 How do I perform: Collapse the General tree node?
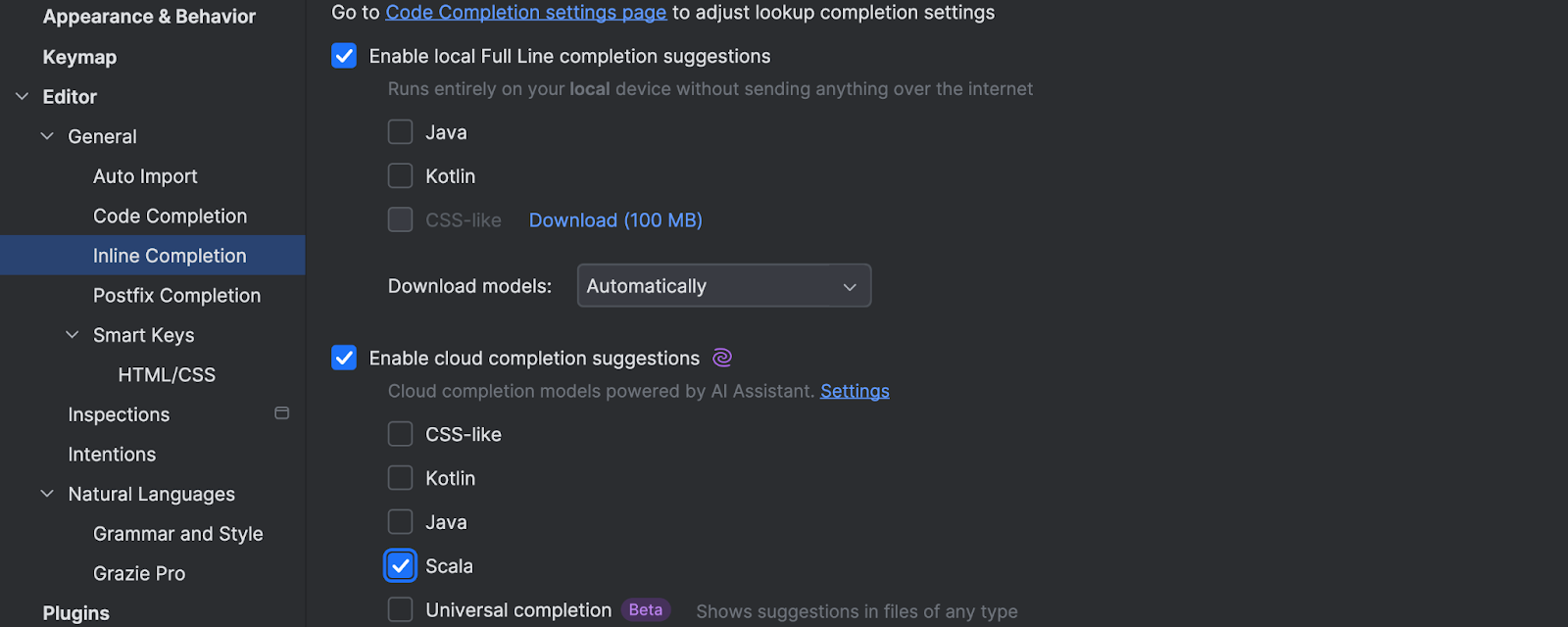pos(47,136)
